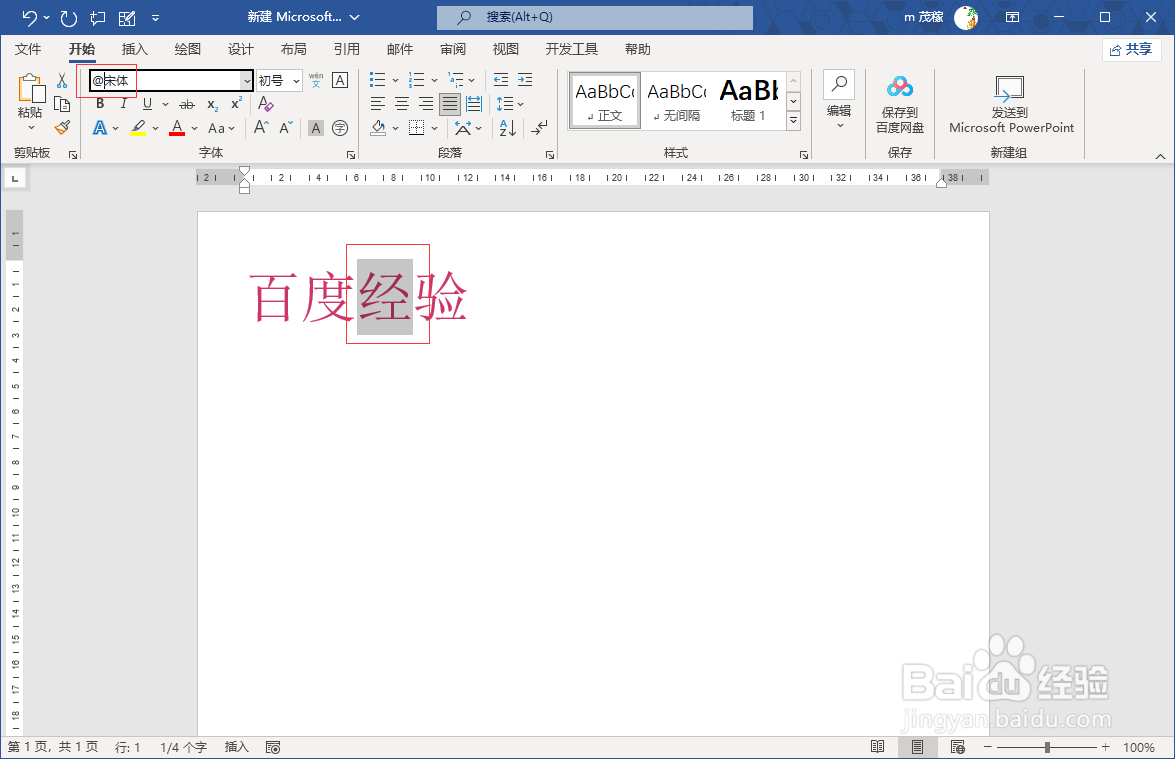Switch to the 设计 Design tab
Viewport: 1175px width, 759px height.
pos(241,49)
